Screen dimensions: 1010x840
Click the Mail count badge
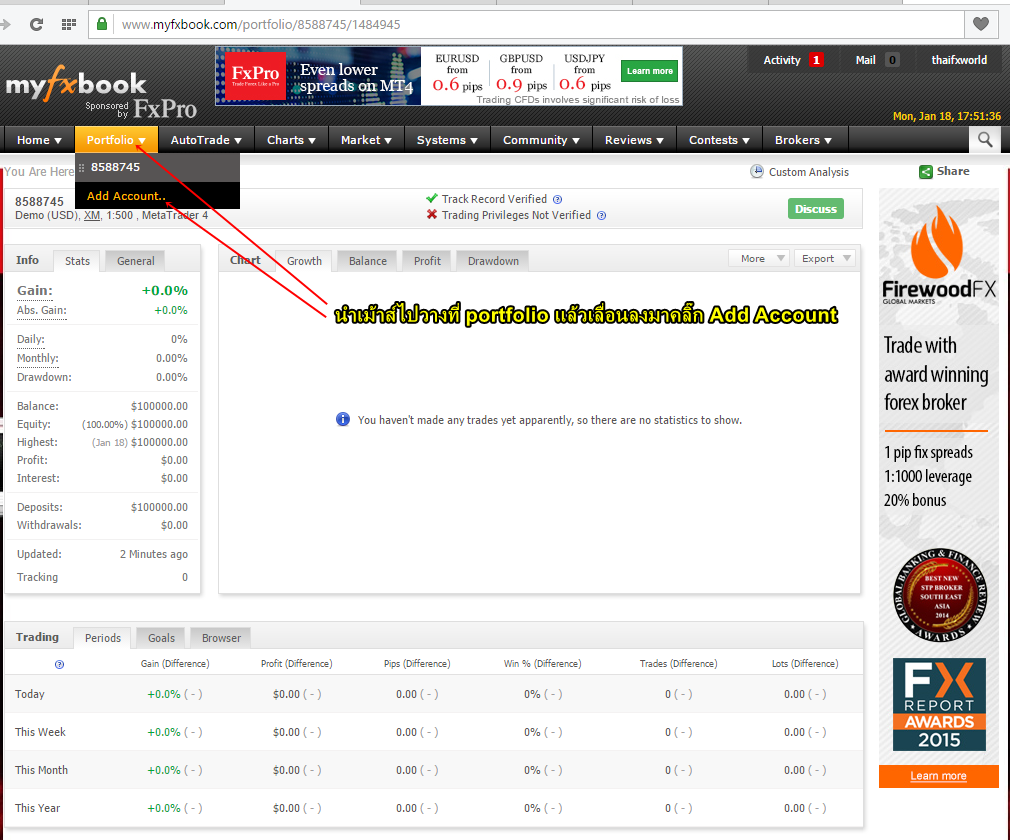(x=892, y=60)
